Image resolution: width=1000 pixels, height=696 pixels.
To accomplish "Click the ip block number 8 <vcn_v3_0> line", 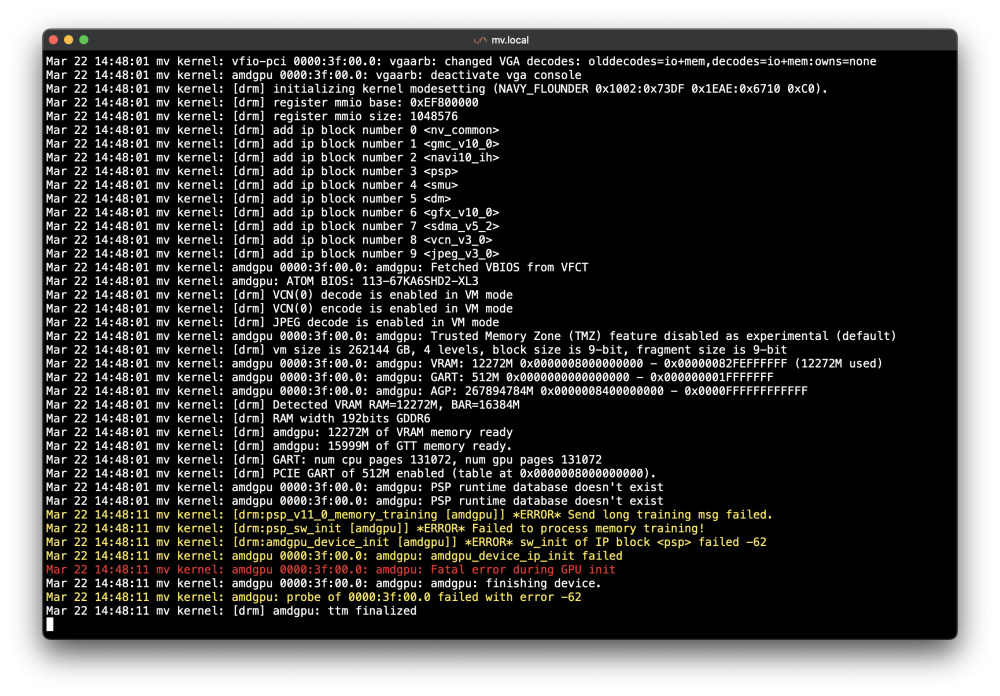I will coord(269,239).
